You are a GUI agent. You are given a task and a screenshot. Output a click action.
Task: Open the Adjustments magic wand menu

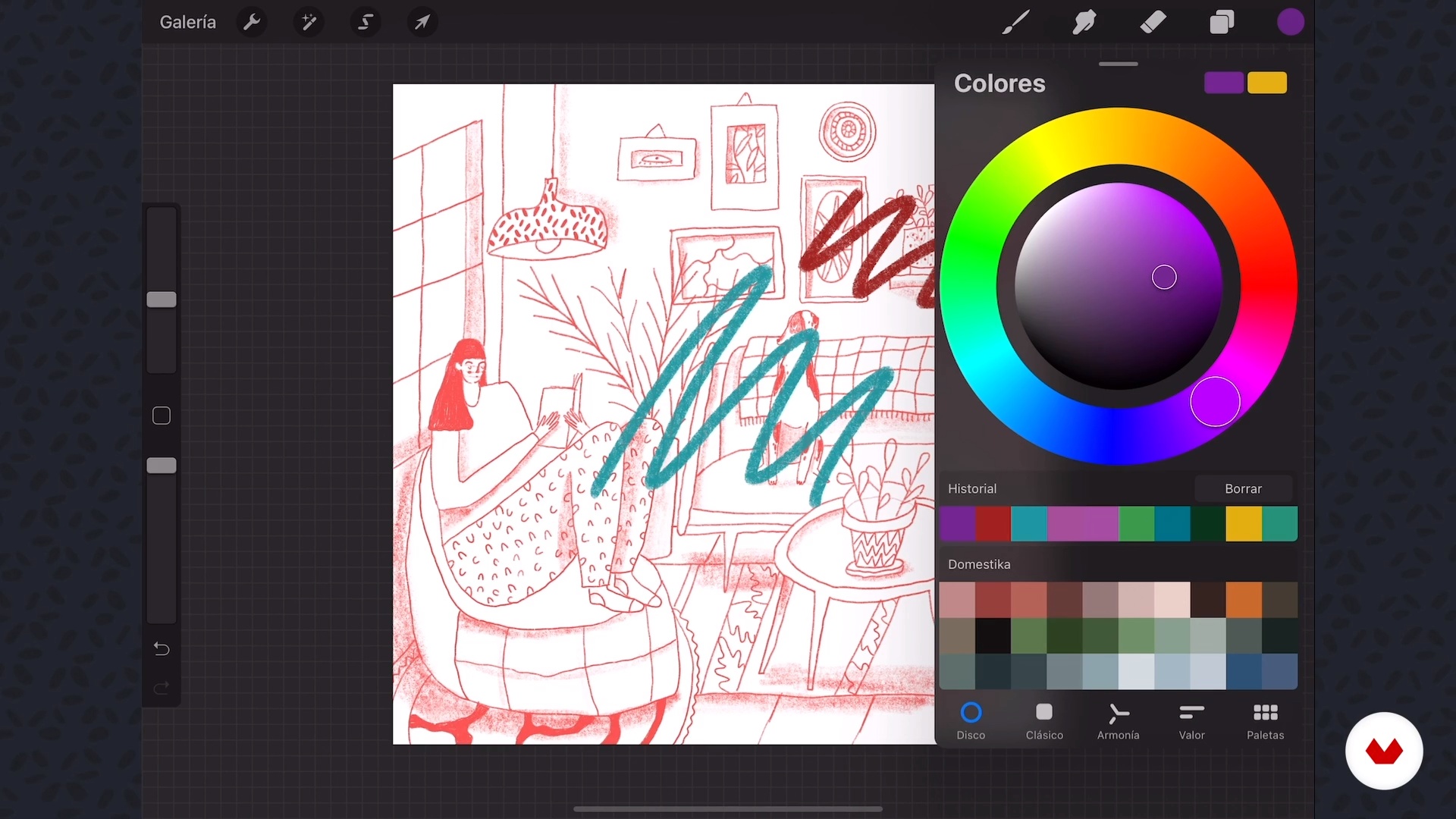(309, 22)
